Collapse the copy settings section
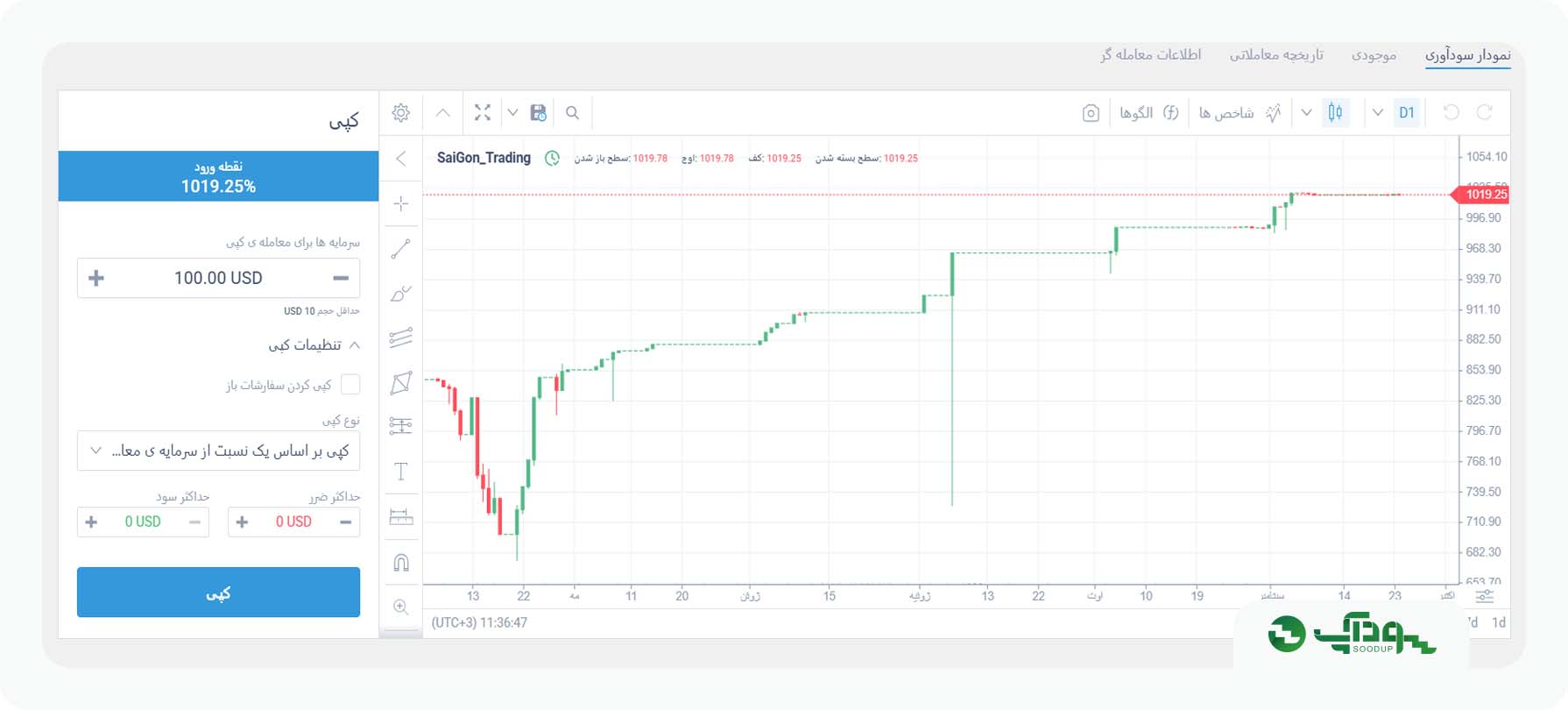1568x710 pixels. tap(313, 344)
